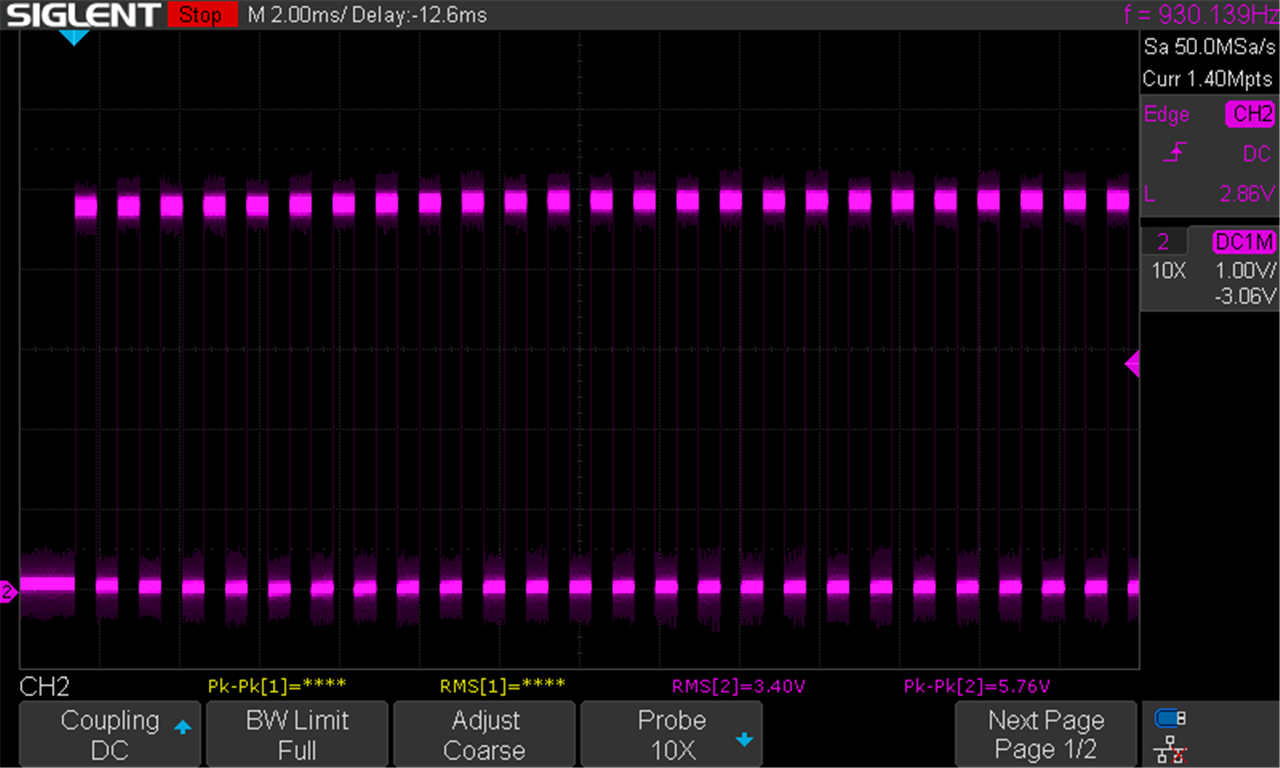Click the 10X probe label in channel box
This screenshot has height=768, width=1280.
pyautogui.click(x=1168, y=271)
